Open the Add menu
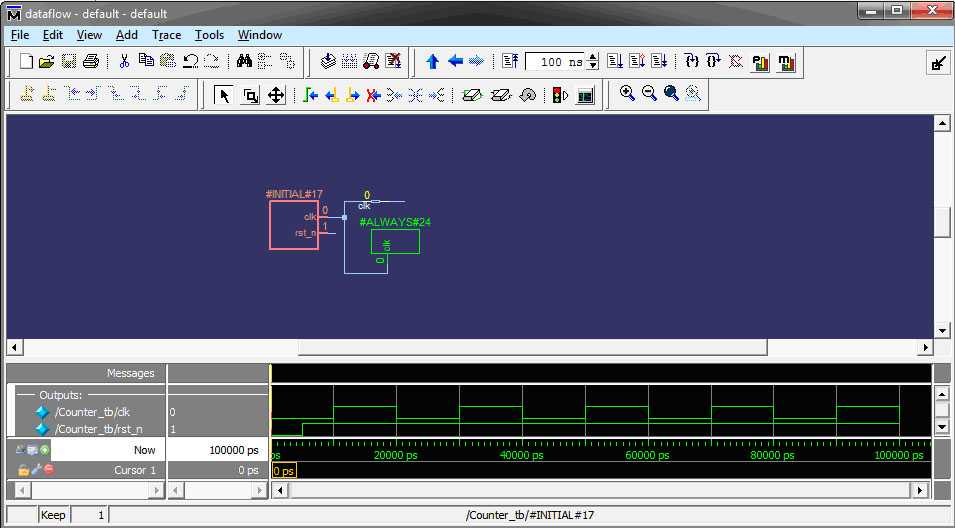This screenshot has height=528, width=955. point(127,35)
